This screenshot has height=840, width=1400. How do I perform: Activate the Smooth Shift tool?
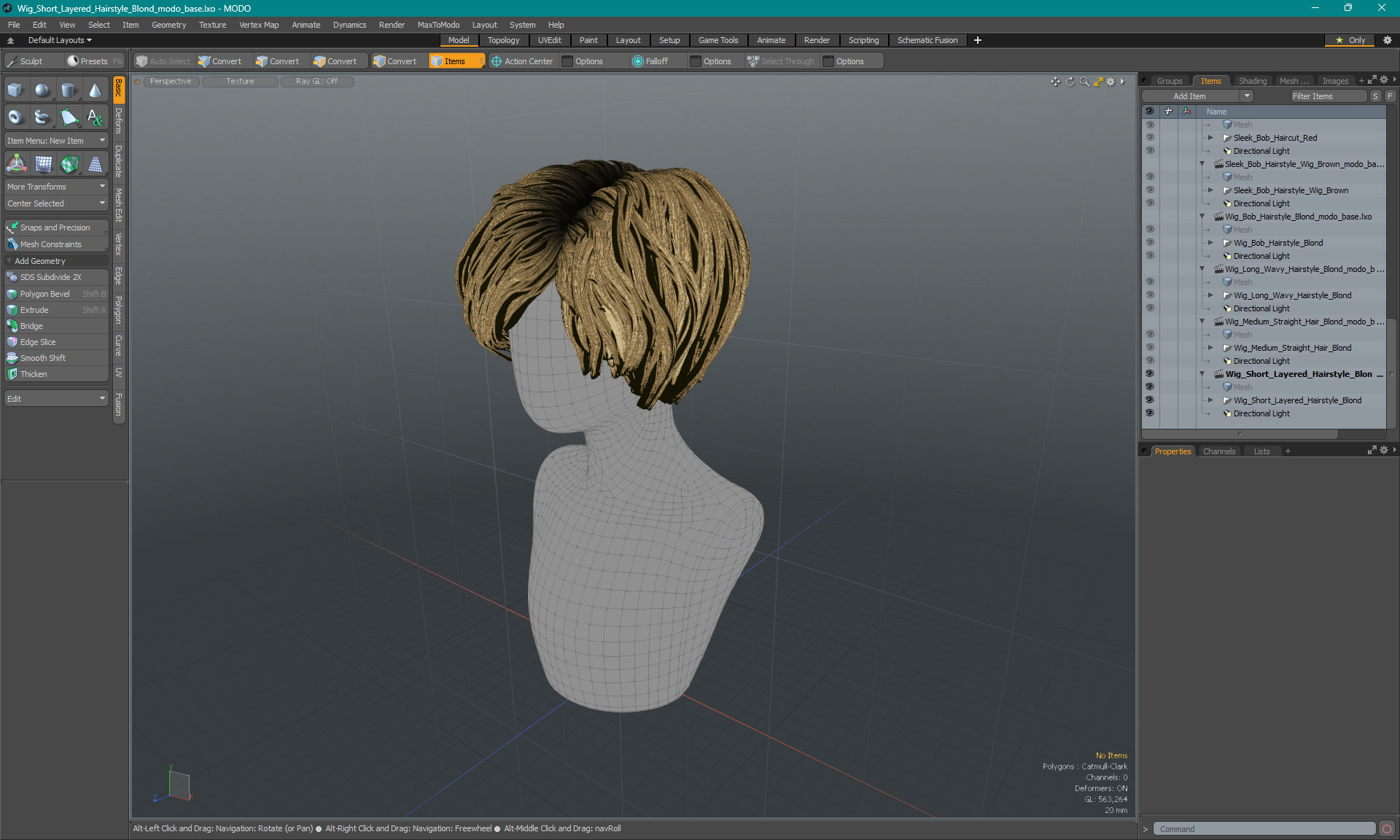(56, 358)
